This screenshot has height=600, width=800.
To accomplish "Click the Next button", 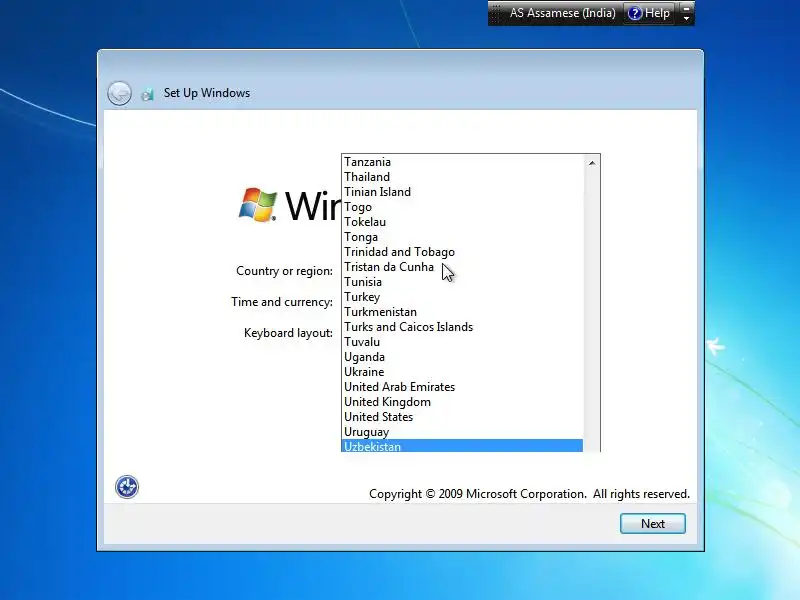I will [653, 523].
